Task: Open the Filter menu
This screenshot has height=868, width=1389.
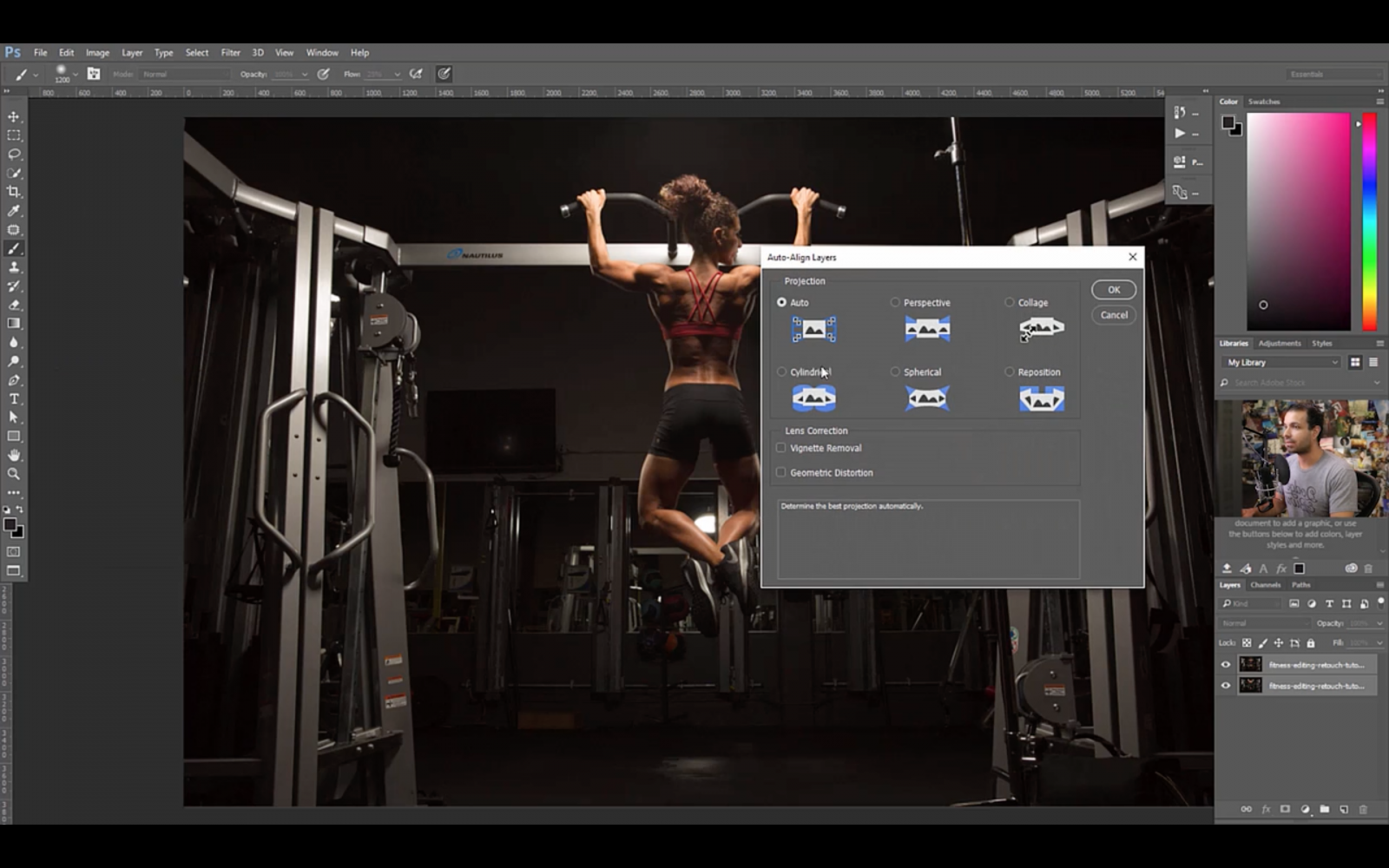Action: (230, 53)
